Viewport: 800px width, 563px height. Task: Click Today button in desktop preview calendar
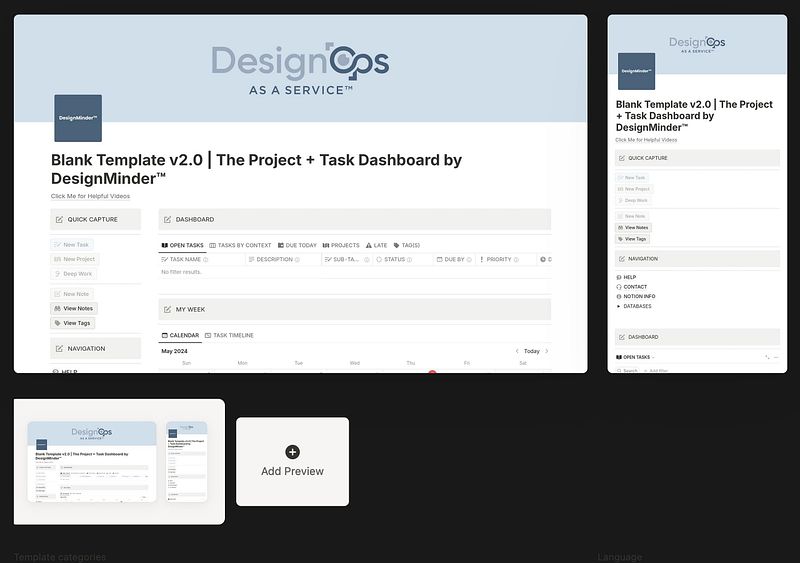click(x=532, y=351)
